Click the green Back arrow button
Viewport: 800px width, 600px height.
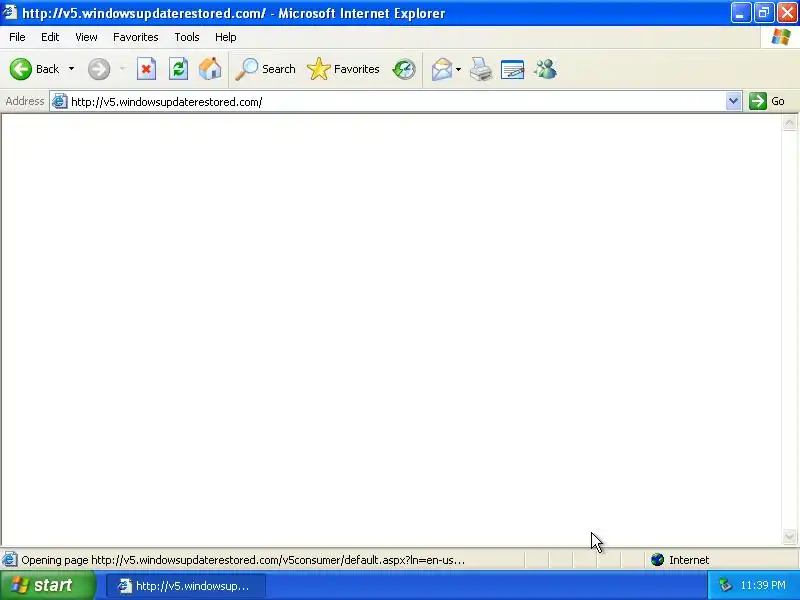pyautogui.click(x=21, y=69)
